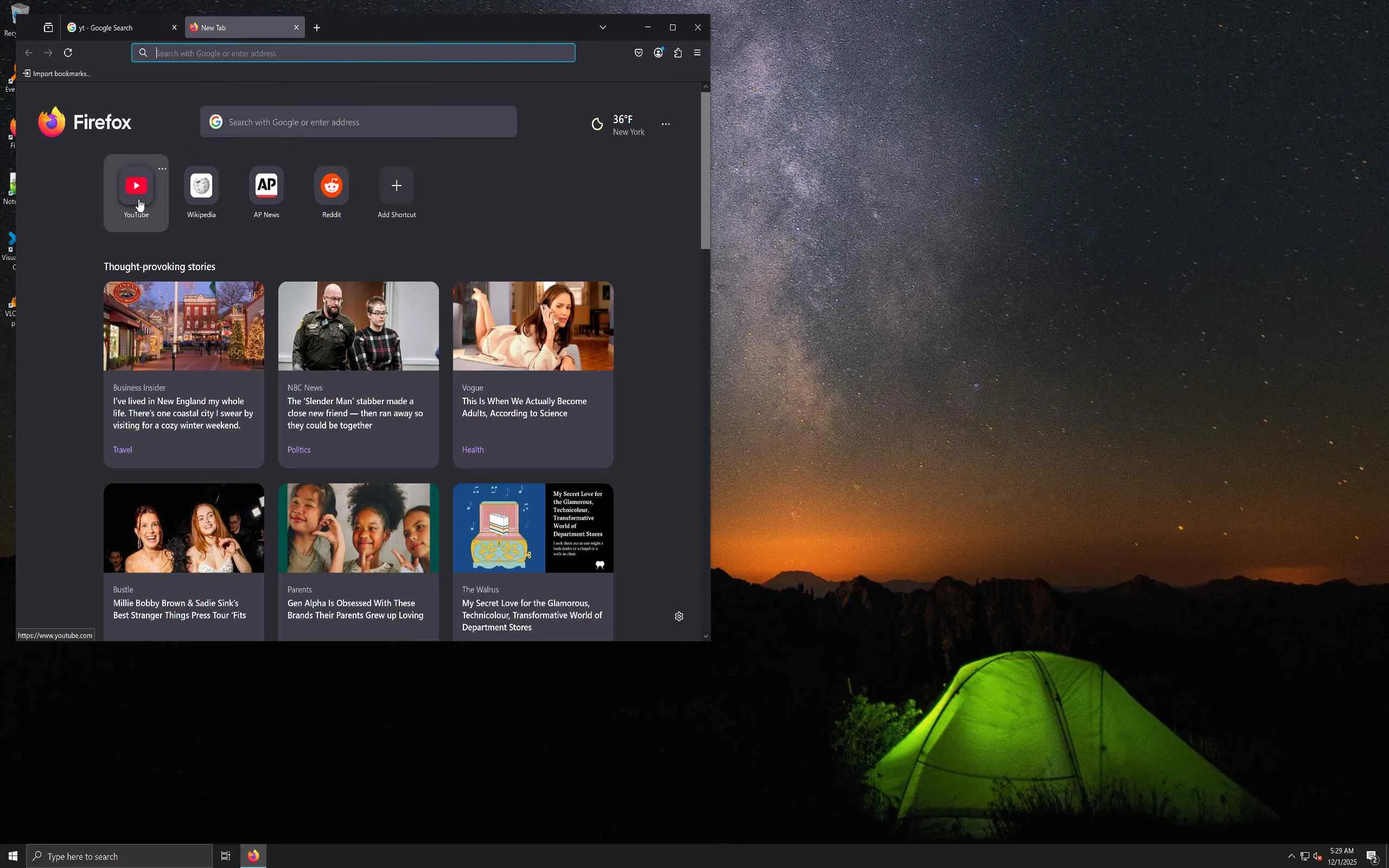Open the Save to Pocket icon
The height and width of the screenshot is (868, 1389).
[638, 53]
